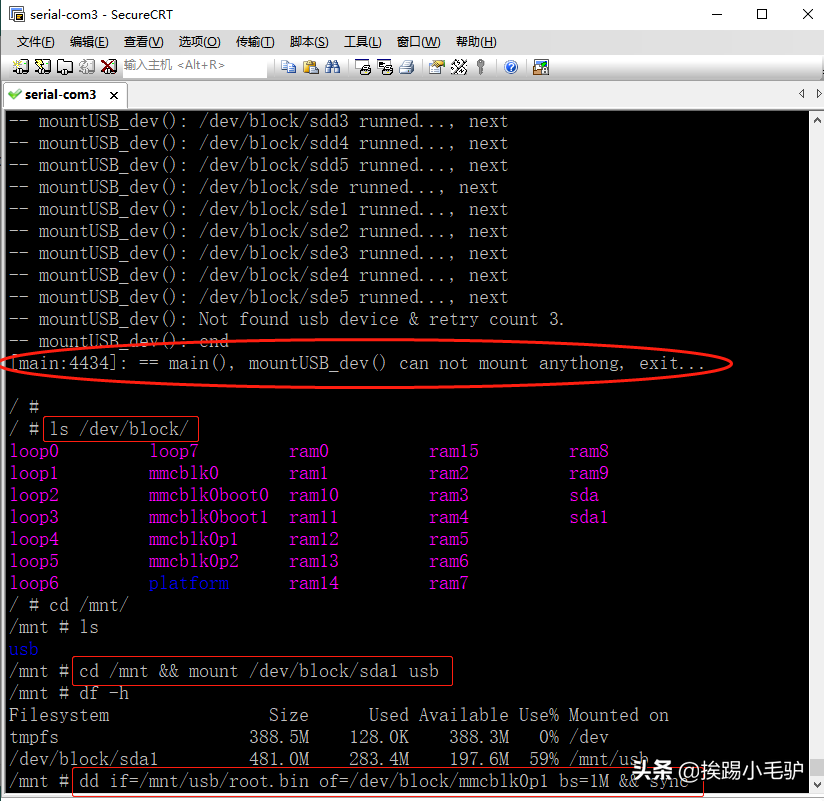Click the 'loop7' device entry

pyautogui.click(x=174, y=451)
